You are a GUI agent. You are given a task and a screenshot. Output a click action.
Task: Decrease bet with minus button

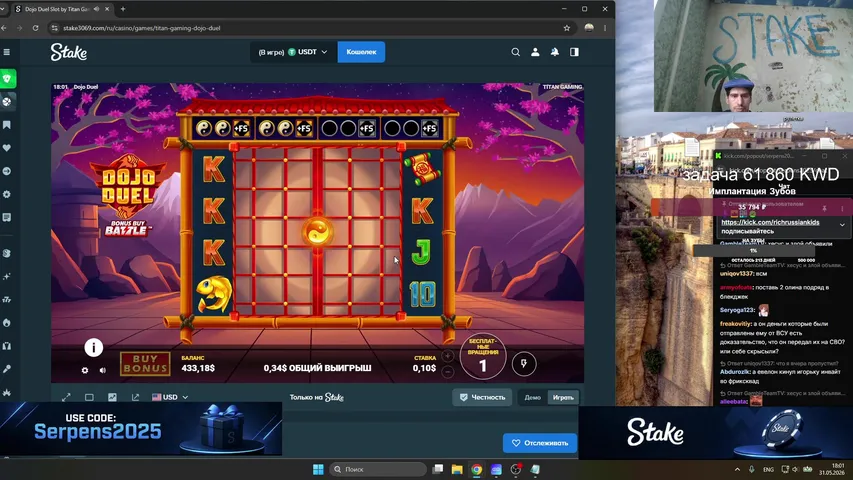click(448, 372)
